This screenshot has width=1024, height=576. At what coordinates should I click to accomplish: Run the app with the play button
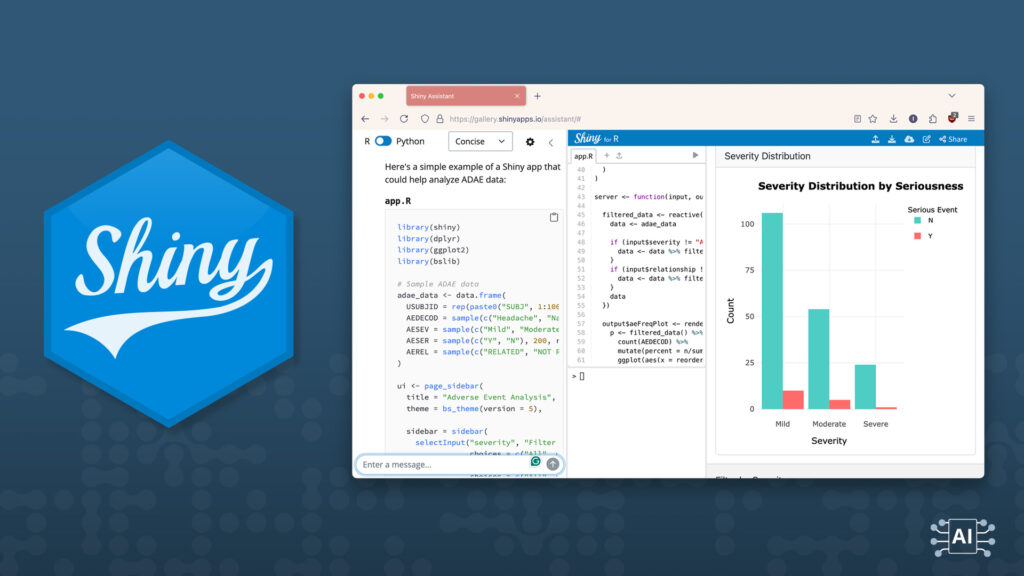[x=696, y=155]
